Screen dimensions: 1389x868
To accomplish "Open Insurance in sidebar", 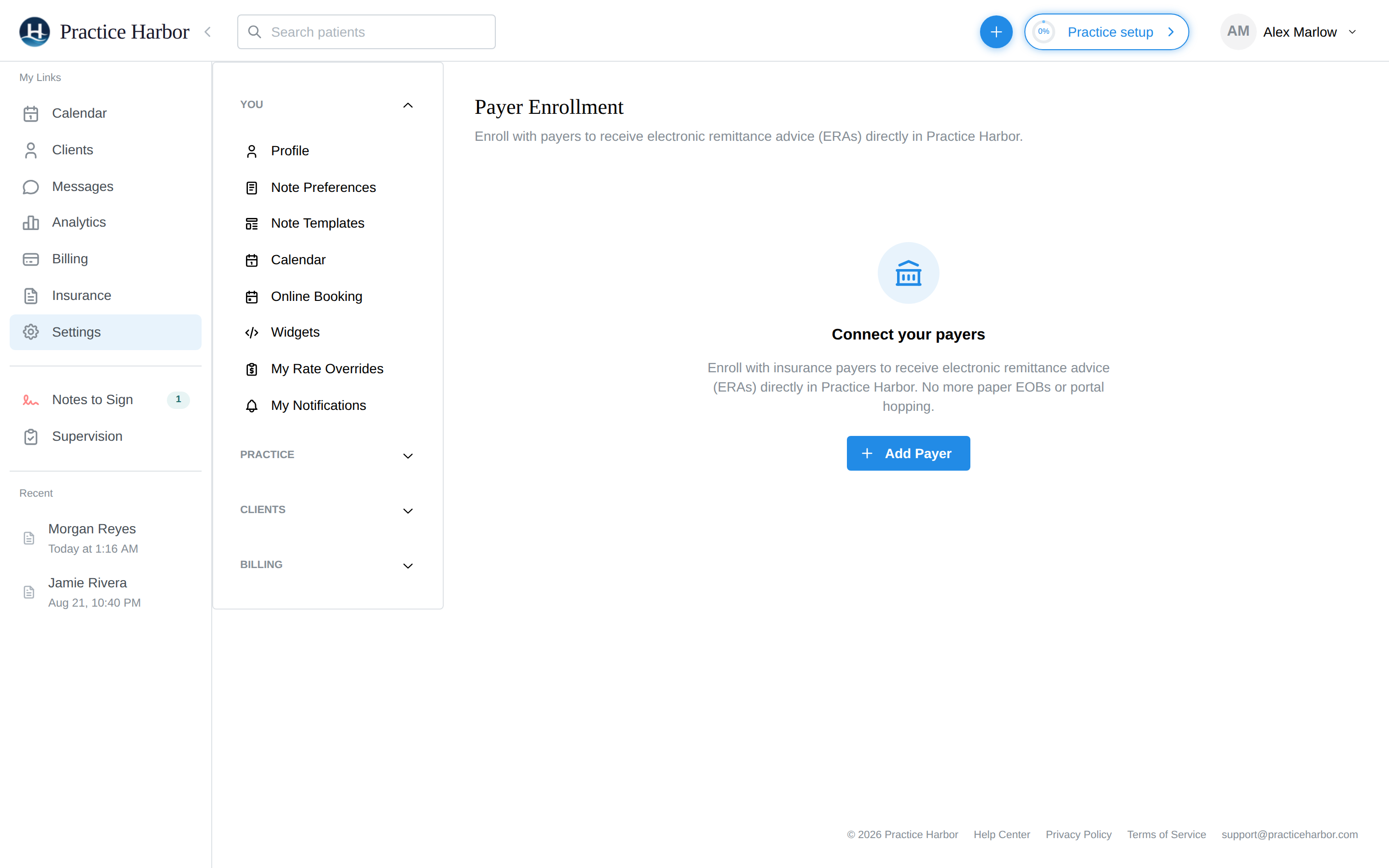I will 106,296.
